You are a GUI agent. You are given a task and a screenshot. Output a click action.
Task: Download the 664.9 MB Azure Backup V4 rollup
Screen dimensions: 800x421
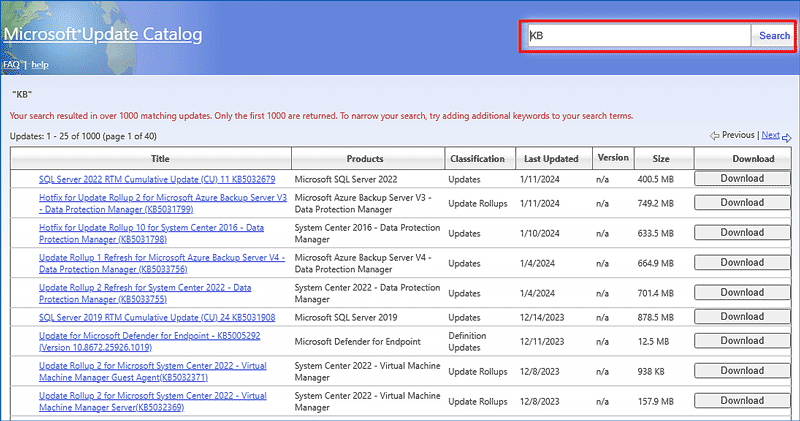[x=742, y=262]
